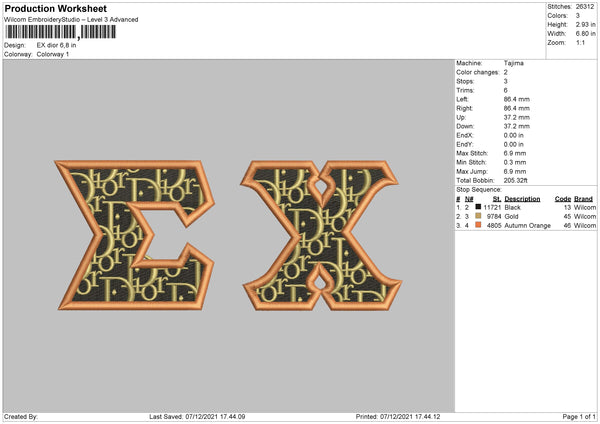Click the stitch count "11721" for Black
This screenshot has height=424, width=600.
pyautogui.click(x=492, y=207)
